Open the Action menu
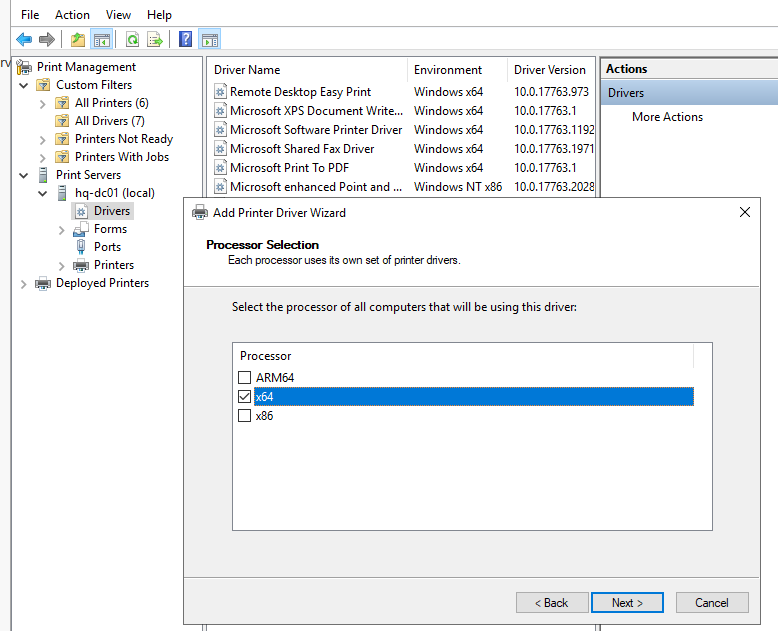The height and width of the screenshot is (631, 778). (72, 15)
